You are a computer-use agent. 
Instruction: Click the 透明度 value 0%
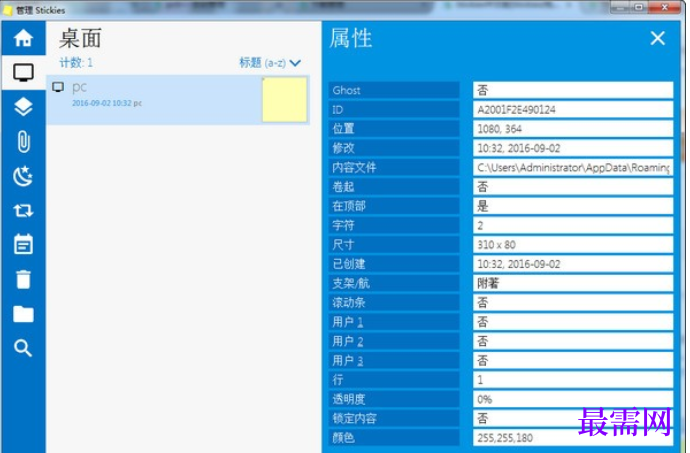pyautogui.click(x=573, y=399)
